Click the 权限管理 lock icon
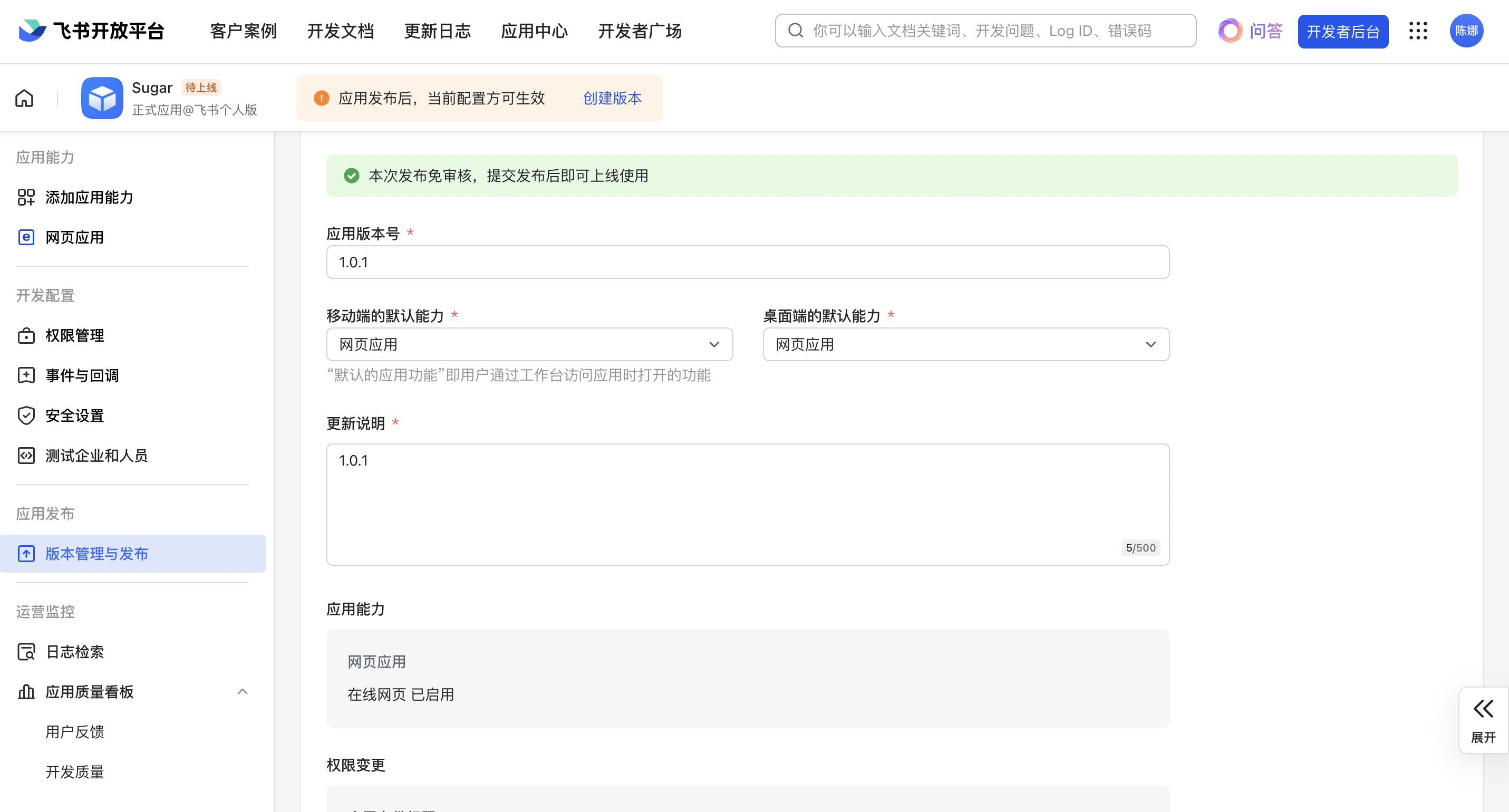Image resolution: width=1509 pixels, height=812 pixels. coord(26,336)
